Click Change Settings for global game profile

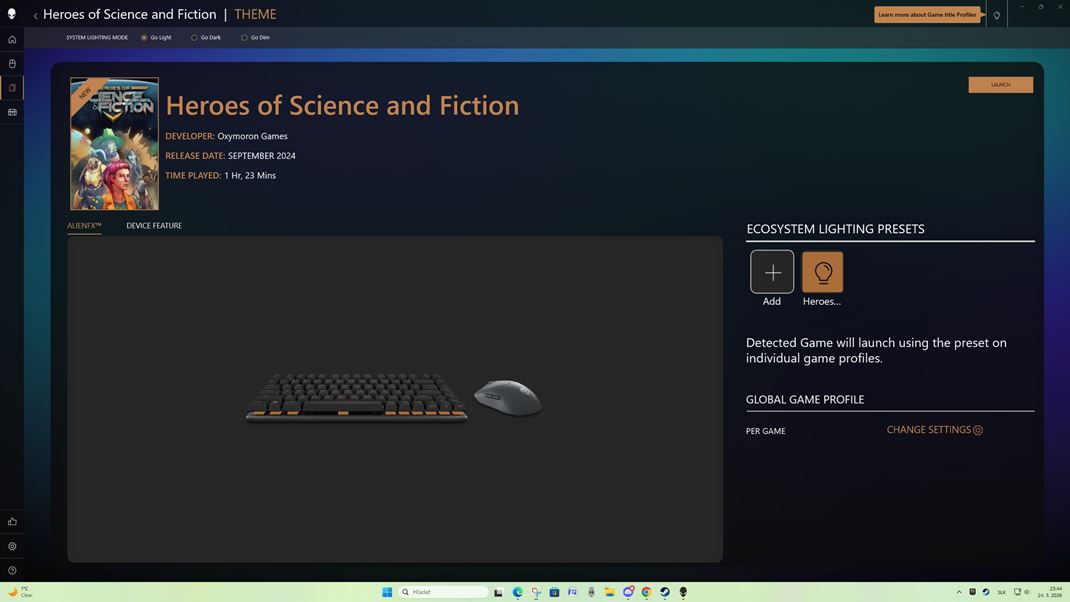click(x=934, y=430)
